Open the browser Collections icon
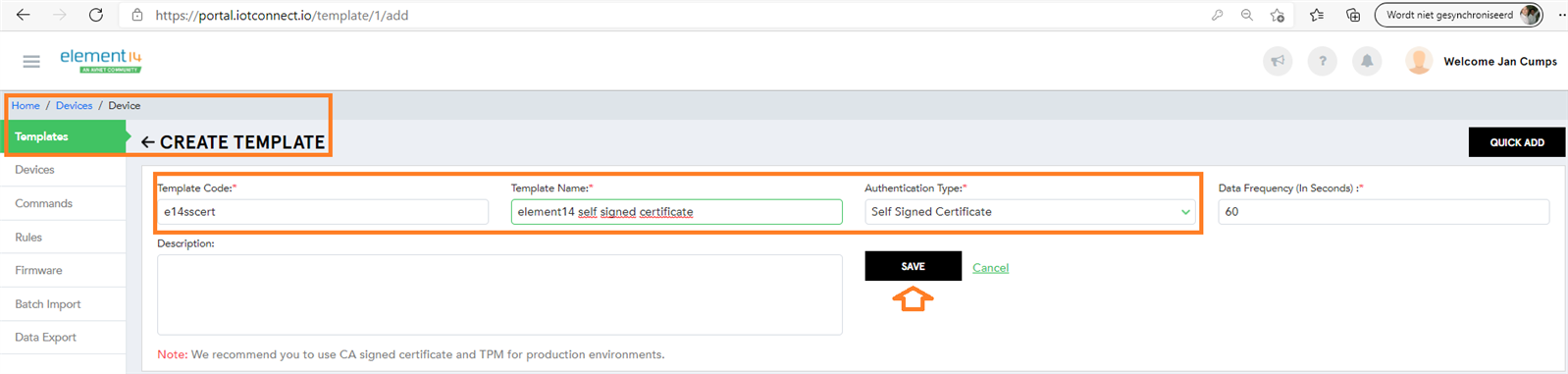Viewport: 1568px width, 374px height. pyautogui.click(x=1353, y=15)
